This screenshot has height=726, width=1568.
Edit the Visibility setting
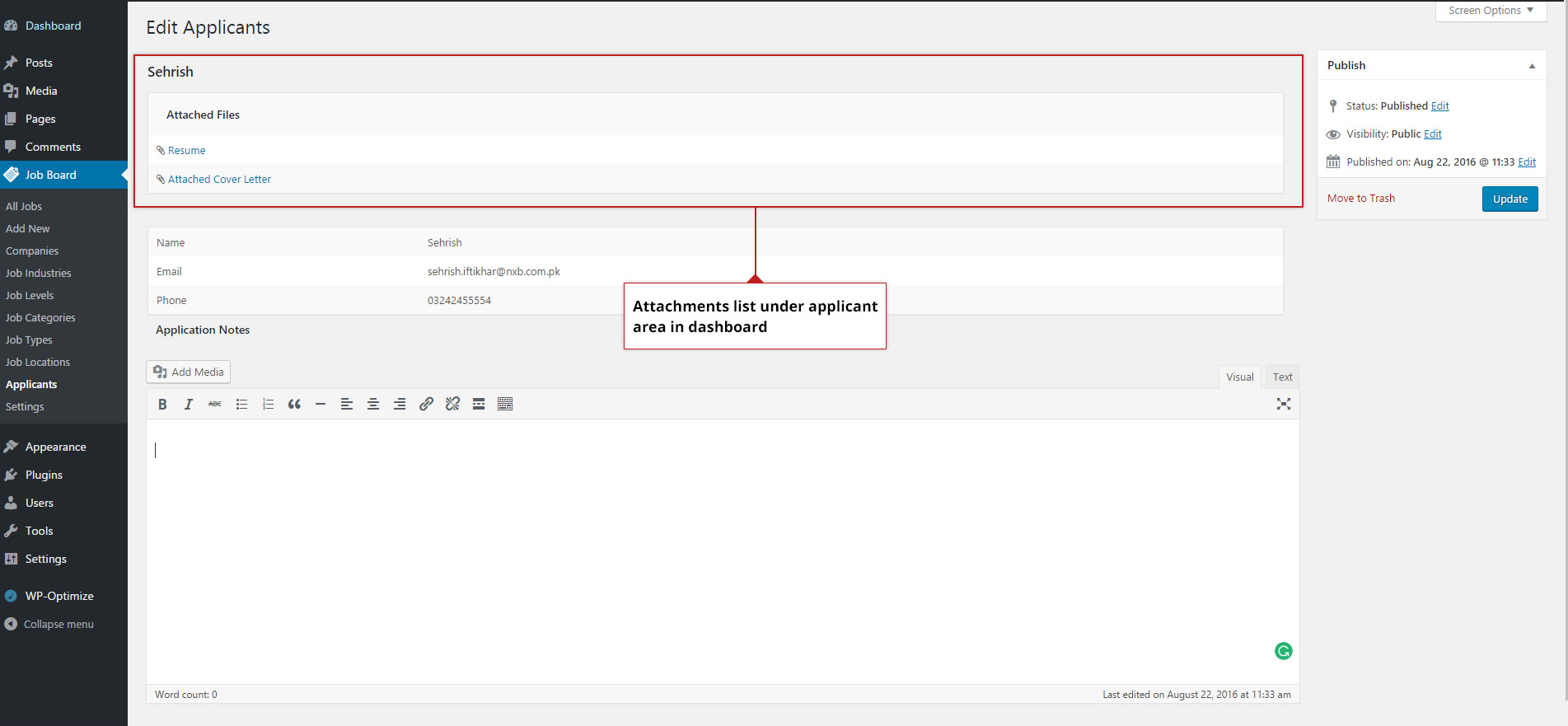point(1433,134)
